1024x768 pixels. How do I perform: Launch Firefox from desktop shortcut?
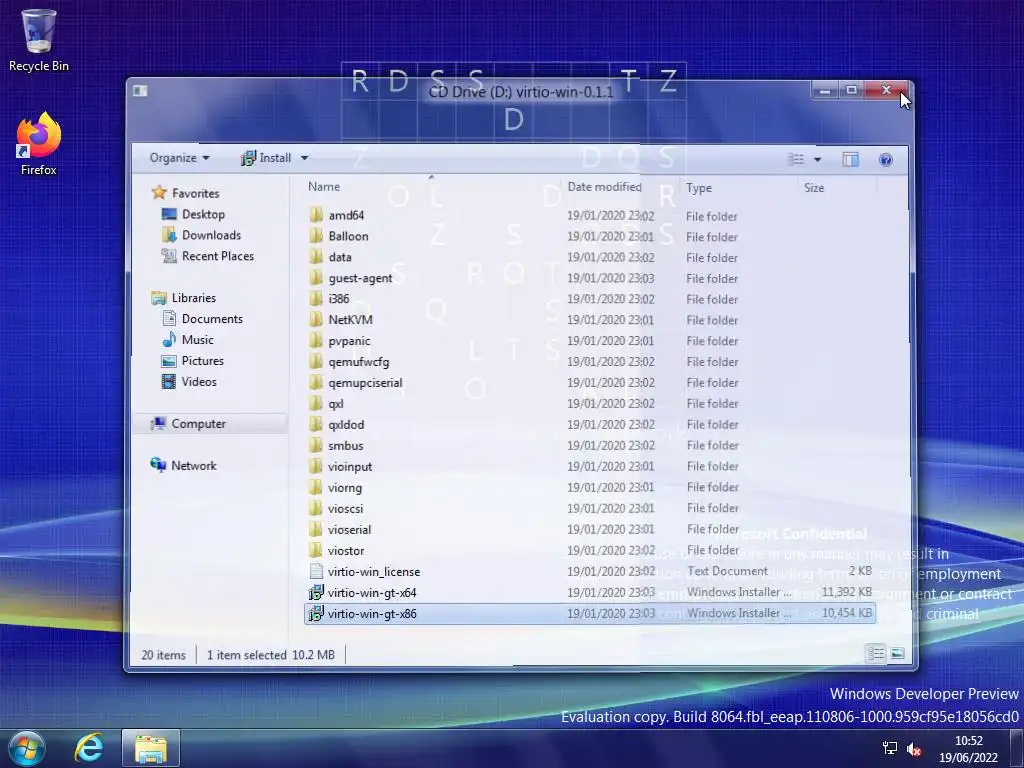coord(39,144)
